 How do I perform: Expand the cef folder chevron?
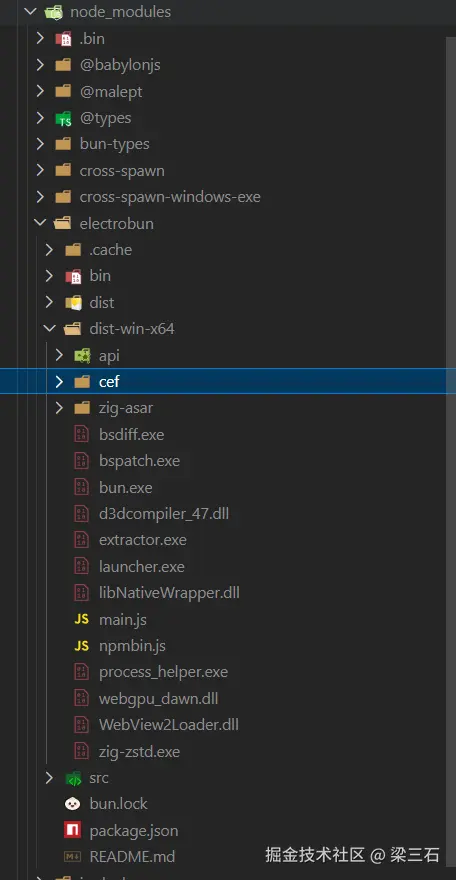59,382
